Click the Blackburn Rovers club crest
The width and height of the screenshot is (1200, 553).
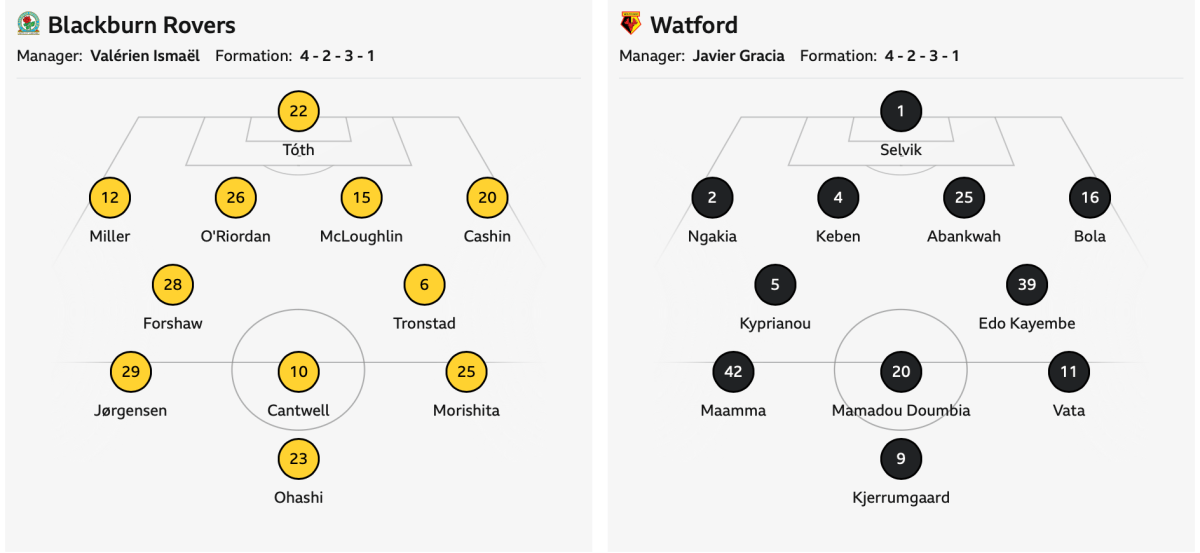[x=28, y=23]
